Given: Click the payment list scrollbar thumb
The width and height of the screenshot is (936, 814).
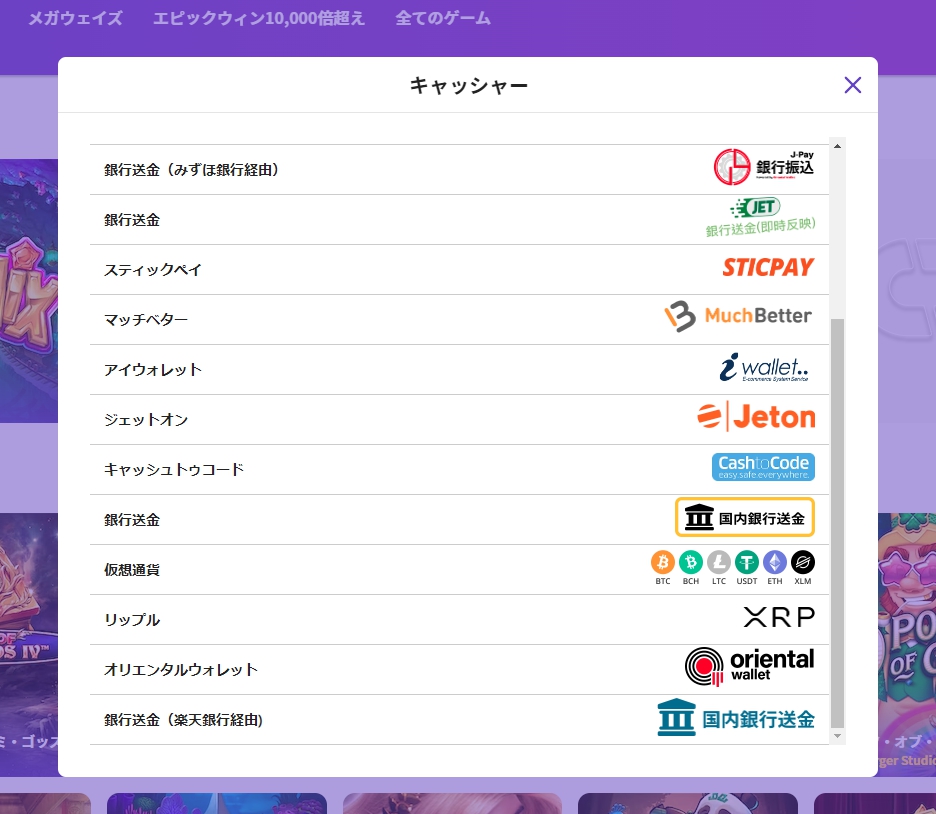Looking at the screenshot, I should [x=838, y=523].
